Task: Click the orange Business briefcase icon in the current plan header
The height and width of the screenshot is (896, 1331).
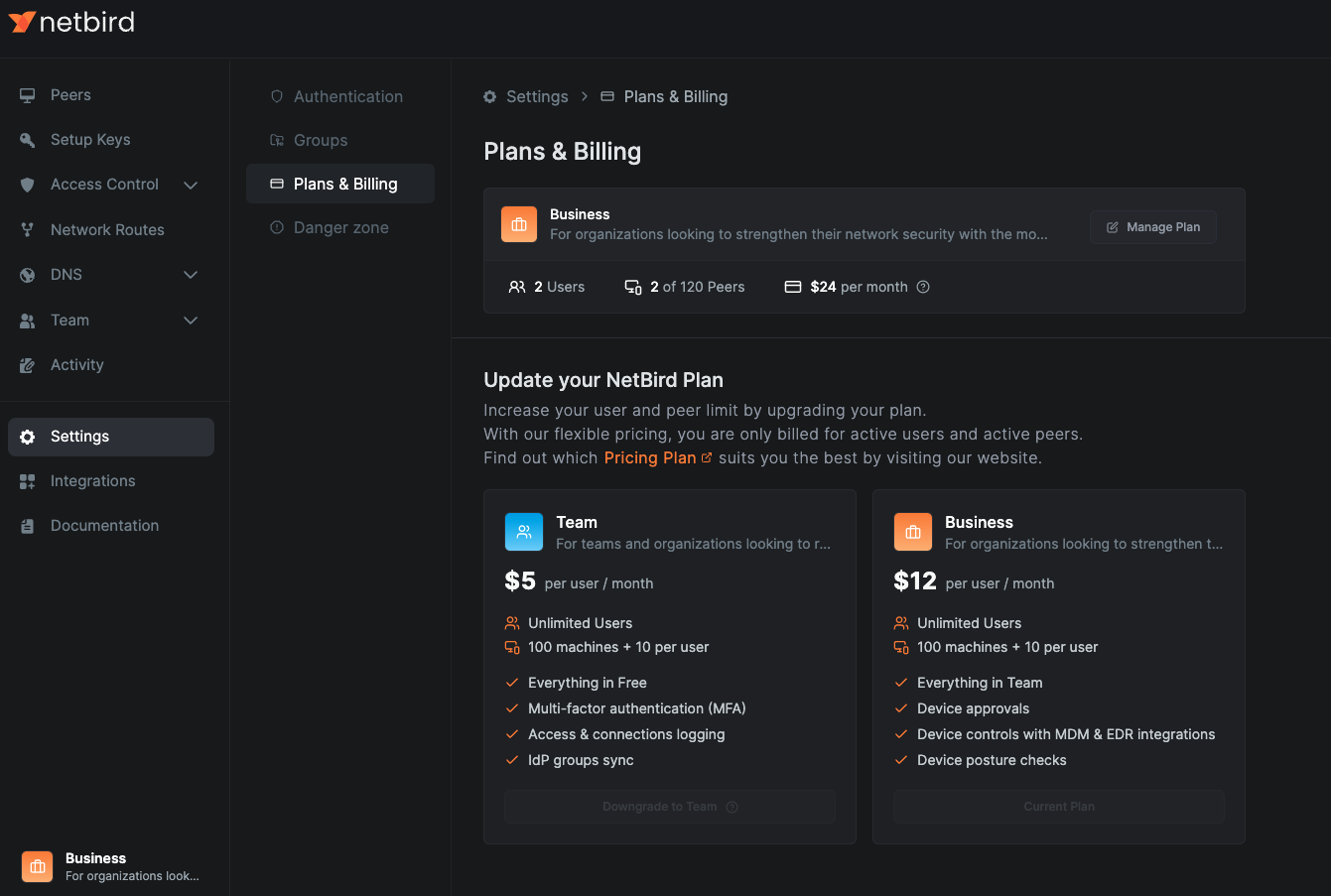Action: 519,224
